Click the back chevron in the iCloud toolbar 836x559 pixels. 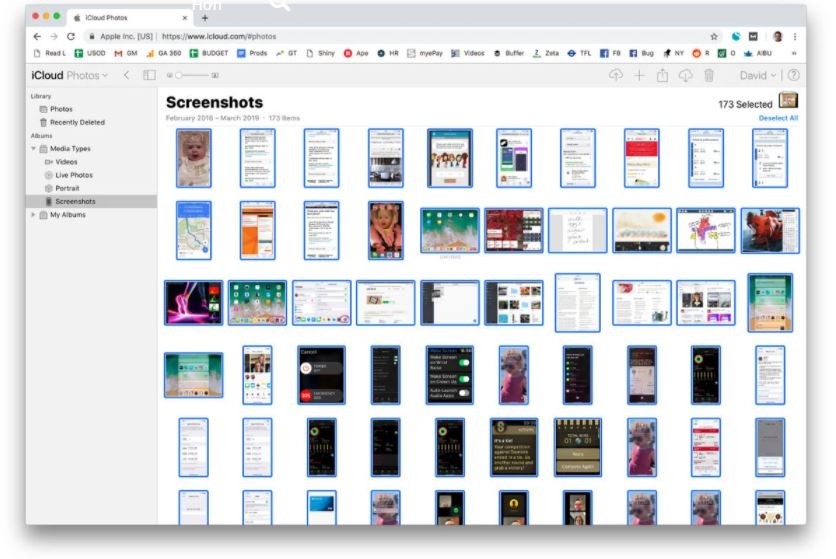point(126,75)
